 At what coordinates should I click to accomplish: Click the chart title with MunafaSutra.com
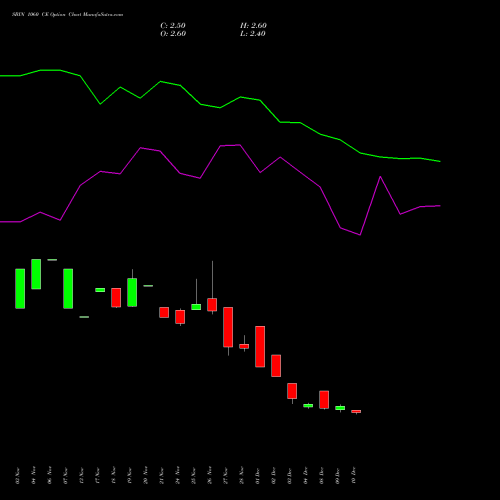click(67, 14)
